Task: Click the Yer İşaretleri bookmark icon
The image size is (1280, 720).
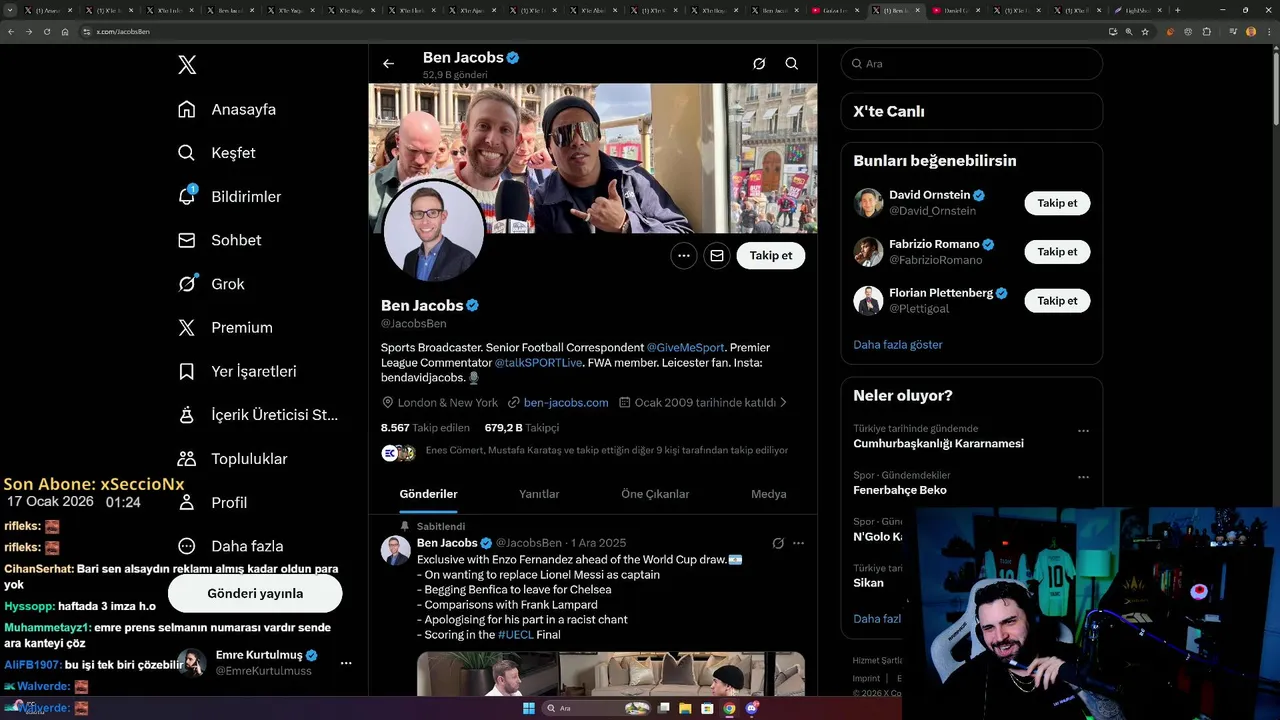Action: point(187,371)
